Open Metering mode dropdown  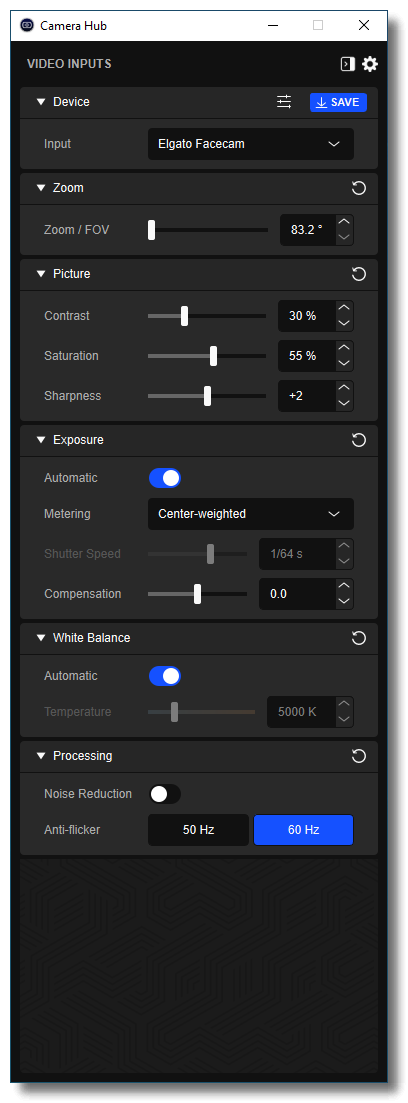coord(250,514)
